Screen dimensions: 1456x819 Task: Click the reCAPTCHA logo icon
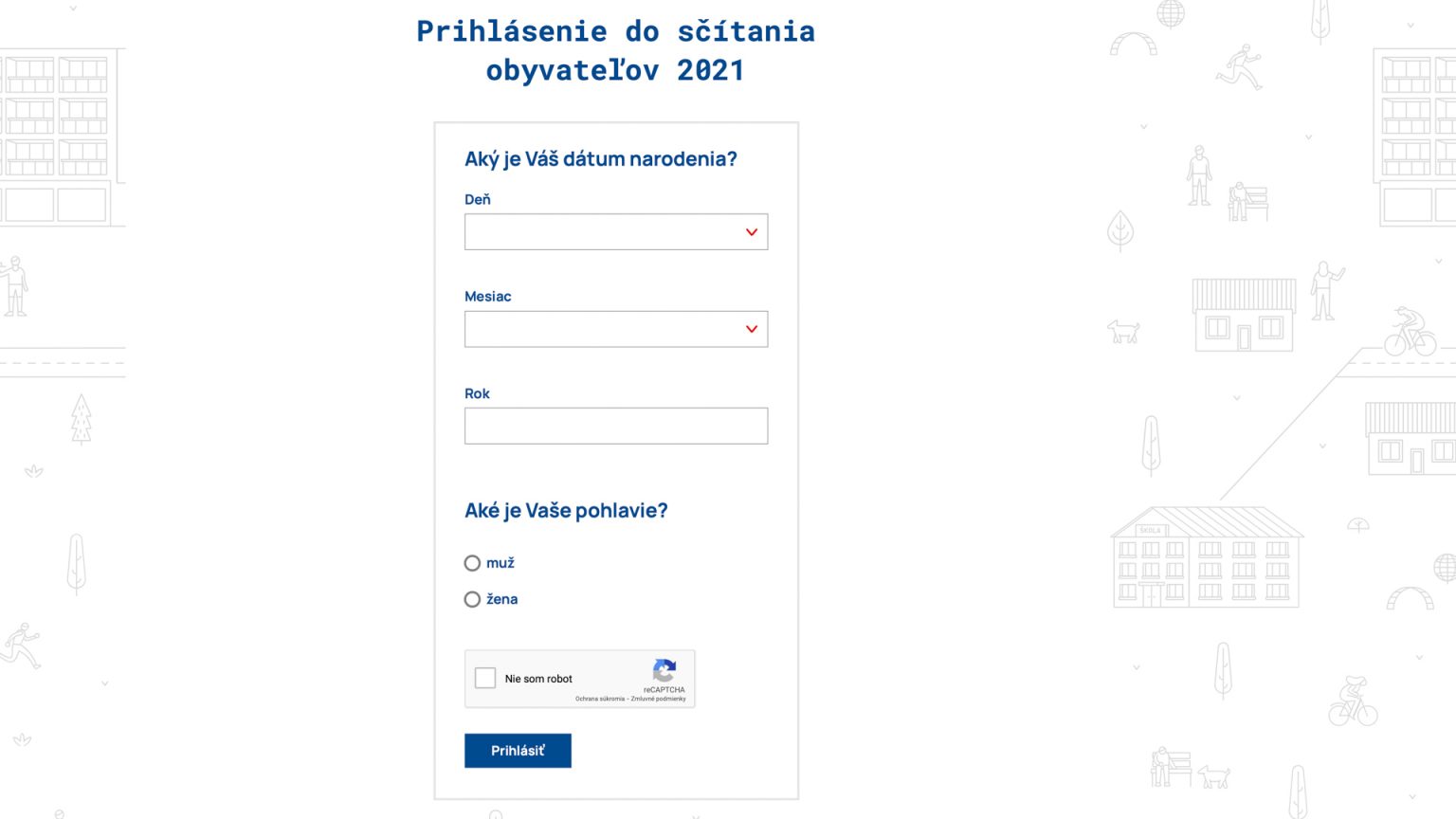(664, 670)
